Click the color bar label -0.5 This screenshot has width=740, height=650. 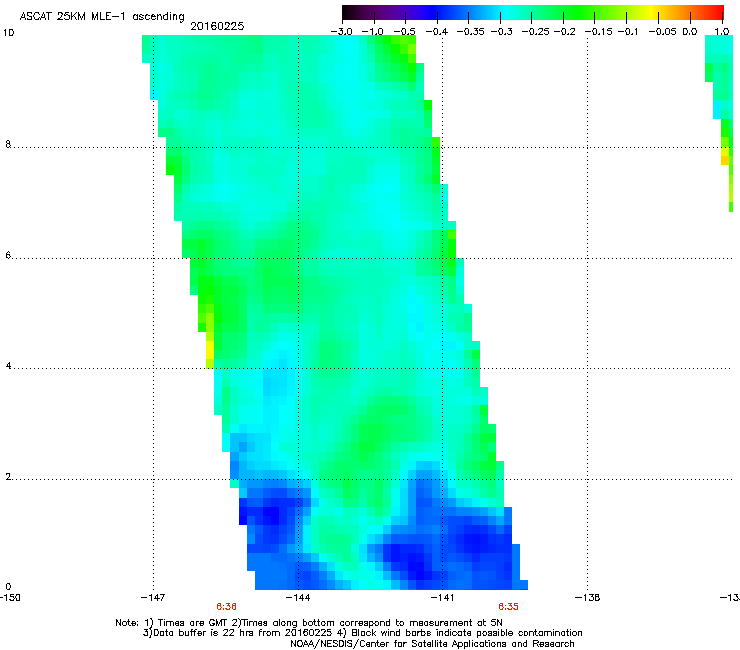pyautogui.click(x=404, y=32)
